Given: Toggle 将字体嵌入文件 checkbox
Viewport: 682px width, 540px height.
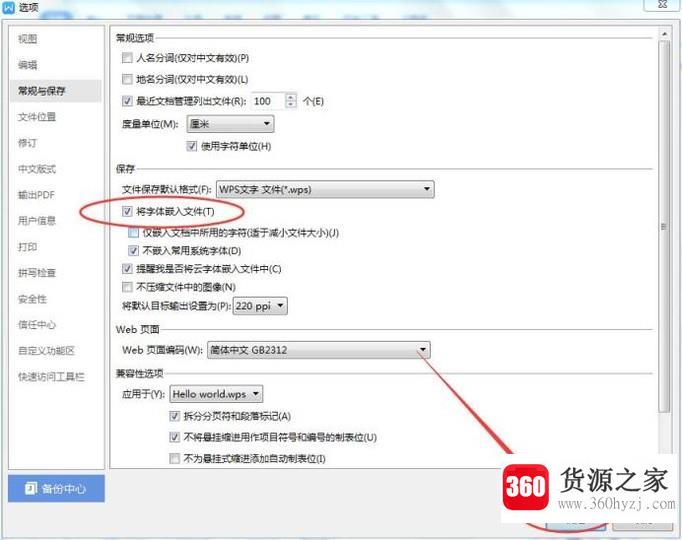Looking at the screenshot, I should tap(127, 211).
